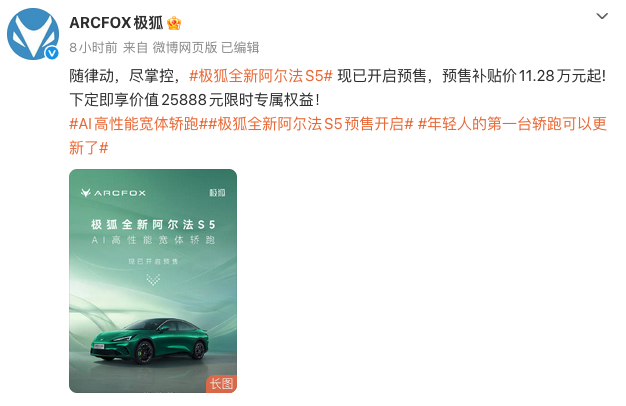Click the ARCFOX logo in the poster
The image size is (626, 406).
pos(113,193)
